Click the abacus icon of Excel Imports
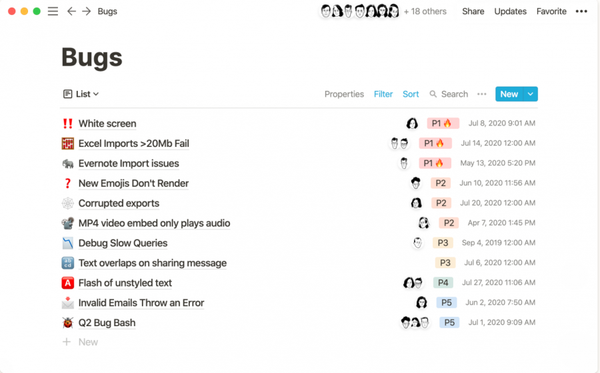 68,143
